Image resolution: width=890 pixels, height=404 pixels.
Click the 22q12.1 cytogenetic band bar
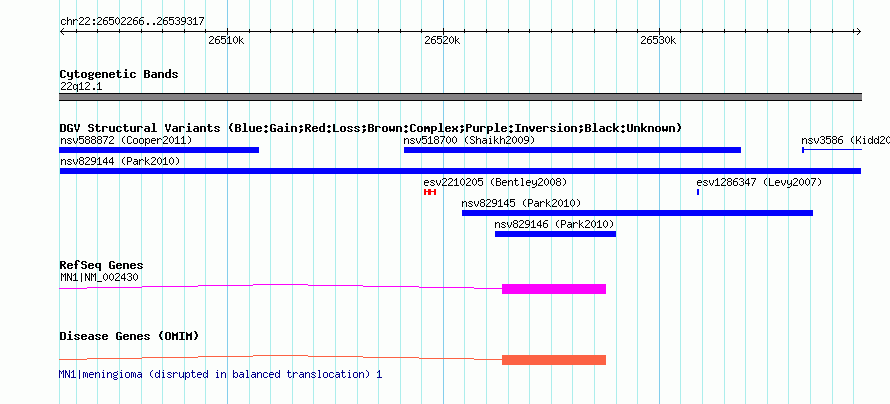coord(460,97)
